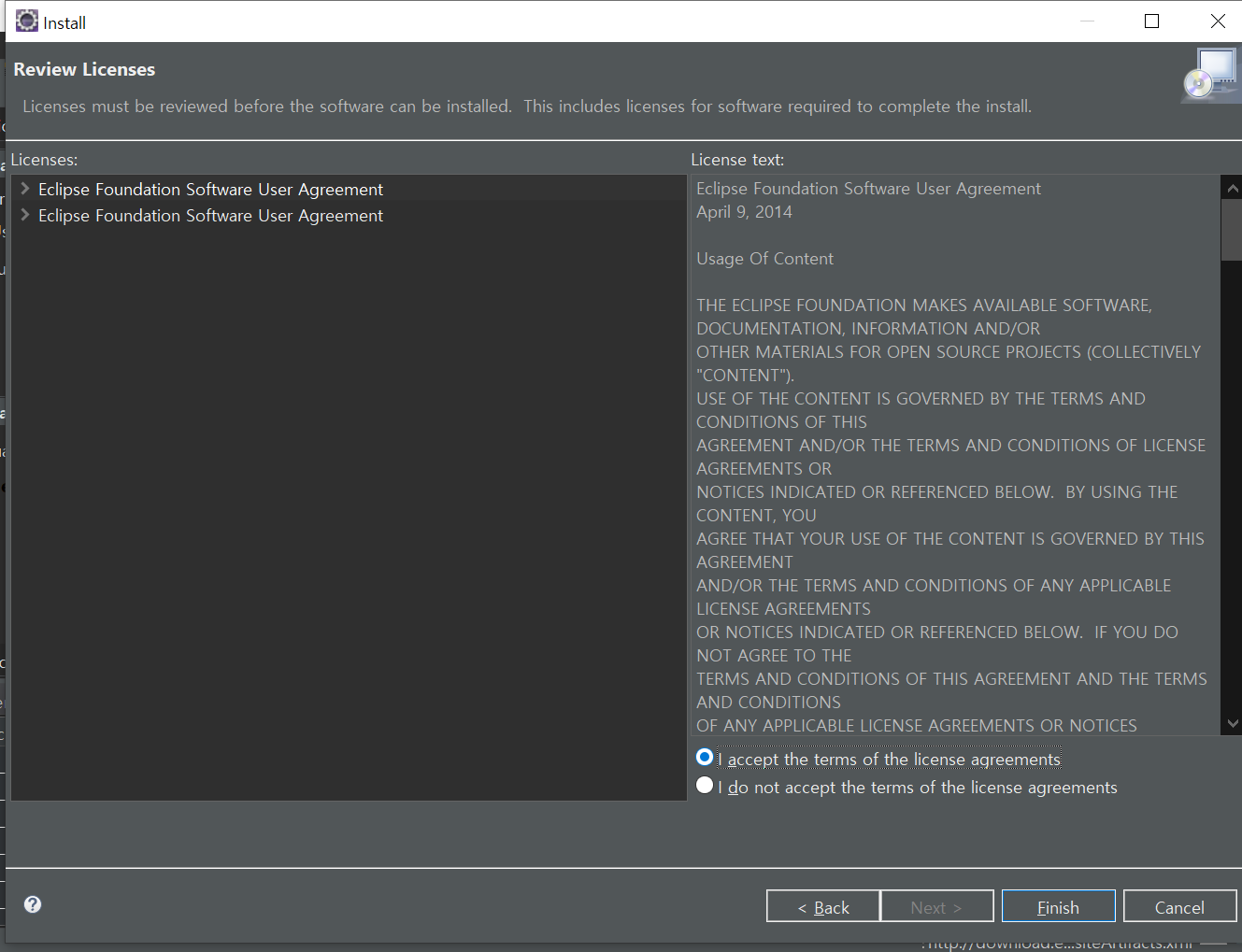Image resolution: width=1242 pixels, height=952 pixels.
Task: Close the Install window
Action: [x=1218, y=21]
